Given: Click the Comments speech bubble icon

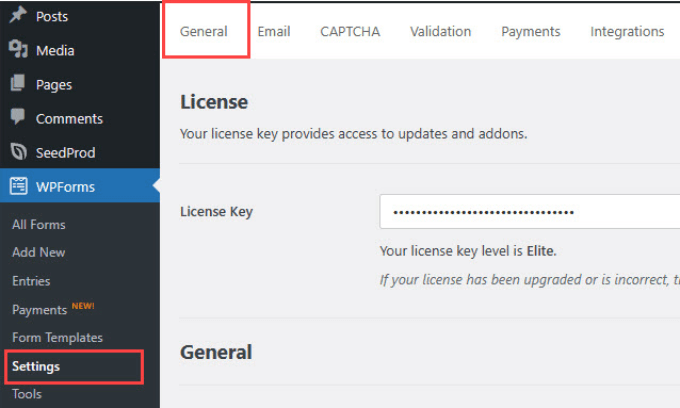Looking at the screenshot, I should point(18,118).
